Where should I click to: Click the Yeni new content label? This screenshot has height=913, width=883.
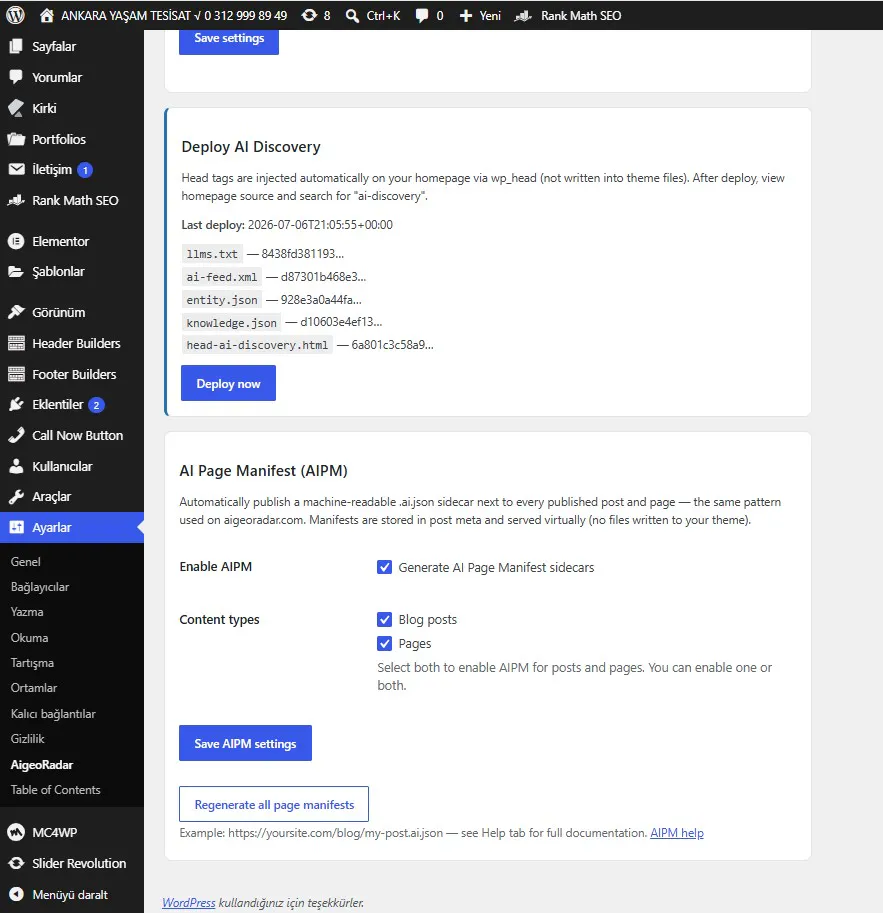490,16
